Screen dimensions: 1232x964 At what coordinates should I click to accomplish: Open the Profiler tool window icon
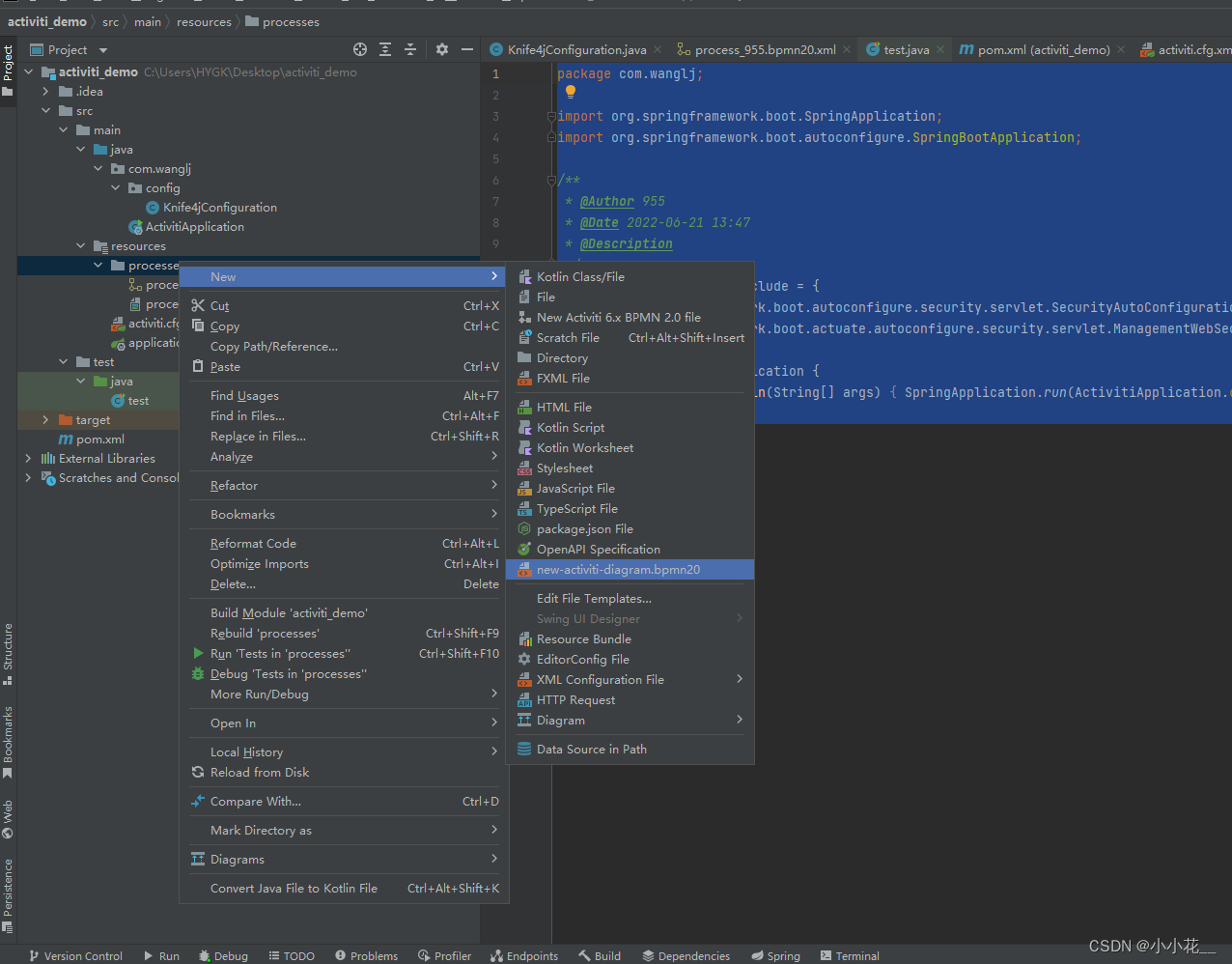(x=444, y=956)
